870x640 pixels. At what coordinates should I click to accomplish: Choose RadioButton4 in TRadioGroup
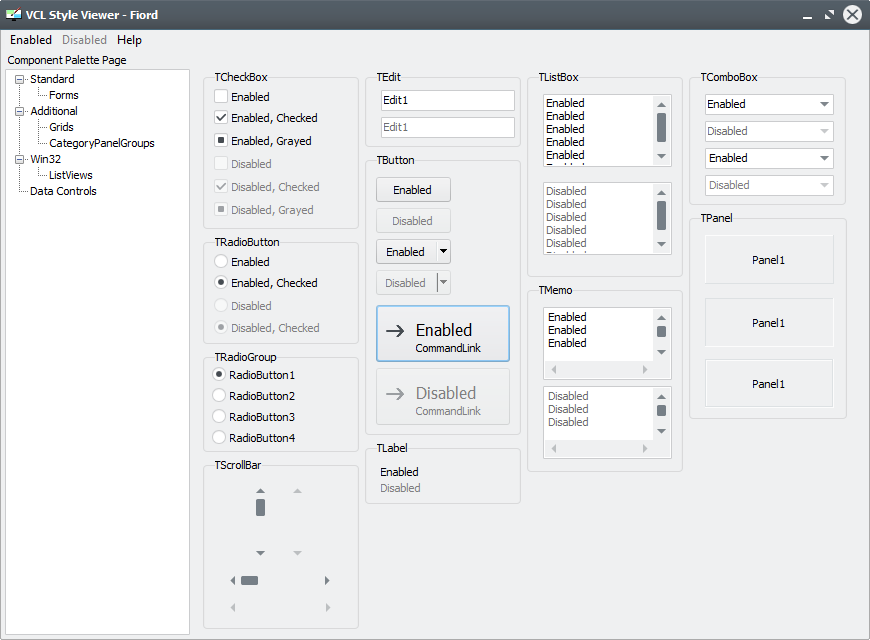[219, 437]
